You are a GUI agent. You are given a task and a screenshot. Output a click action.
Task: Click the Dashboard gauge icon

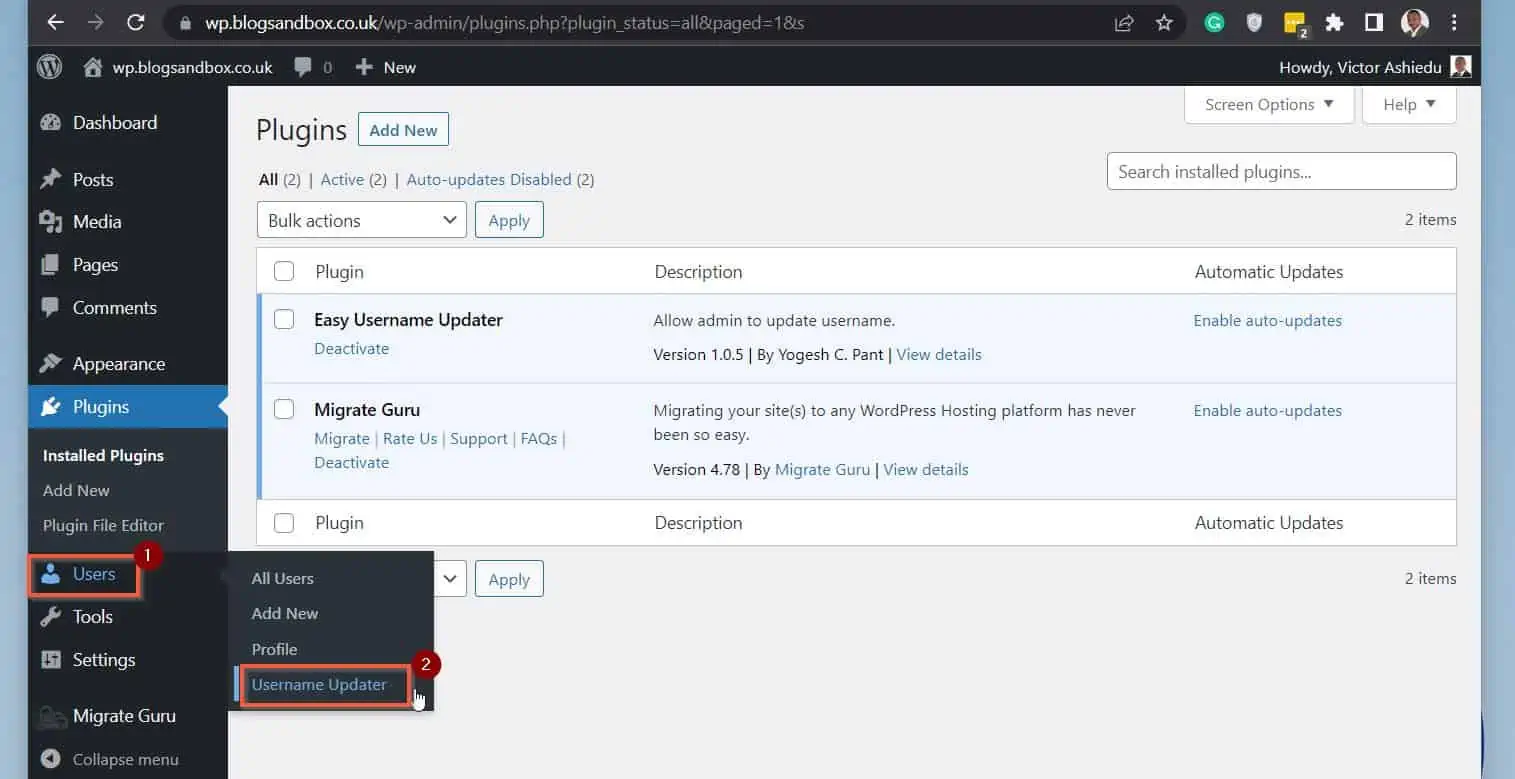click(50, 123)
